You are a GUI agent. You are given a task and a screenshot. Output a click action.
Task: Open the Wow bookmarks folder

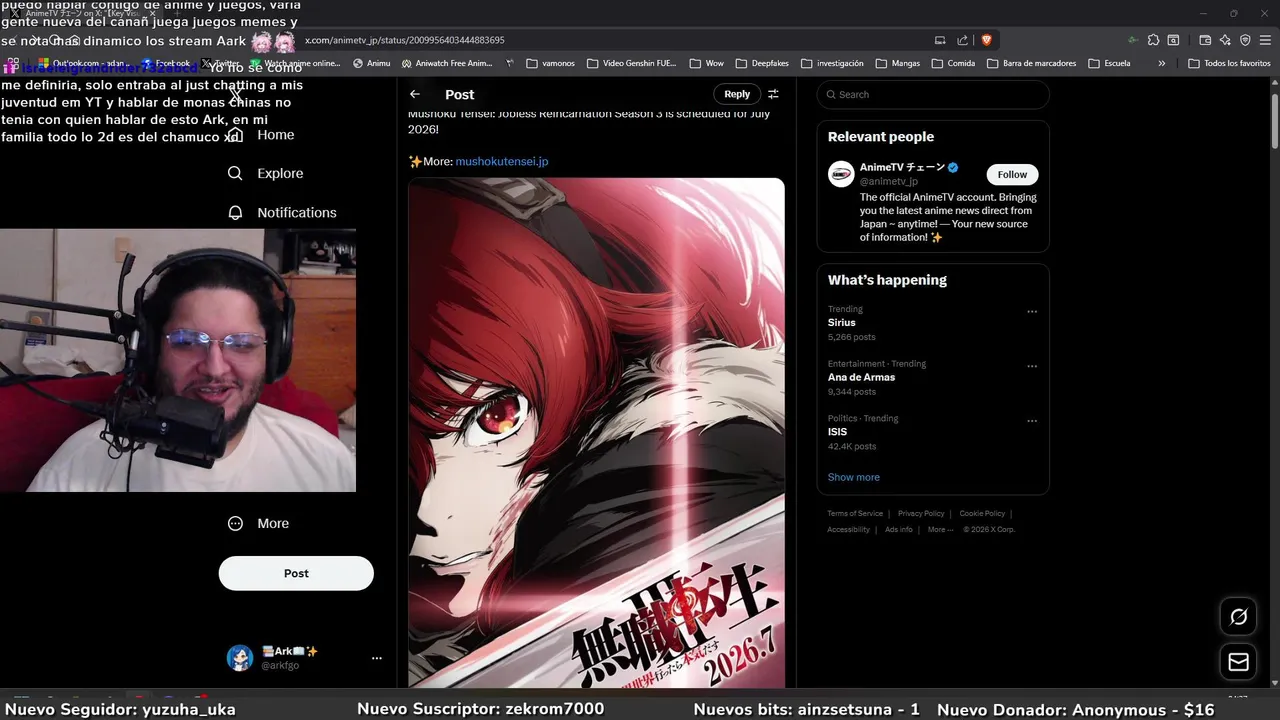tap(706, 63)
